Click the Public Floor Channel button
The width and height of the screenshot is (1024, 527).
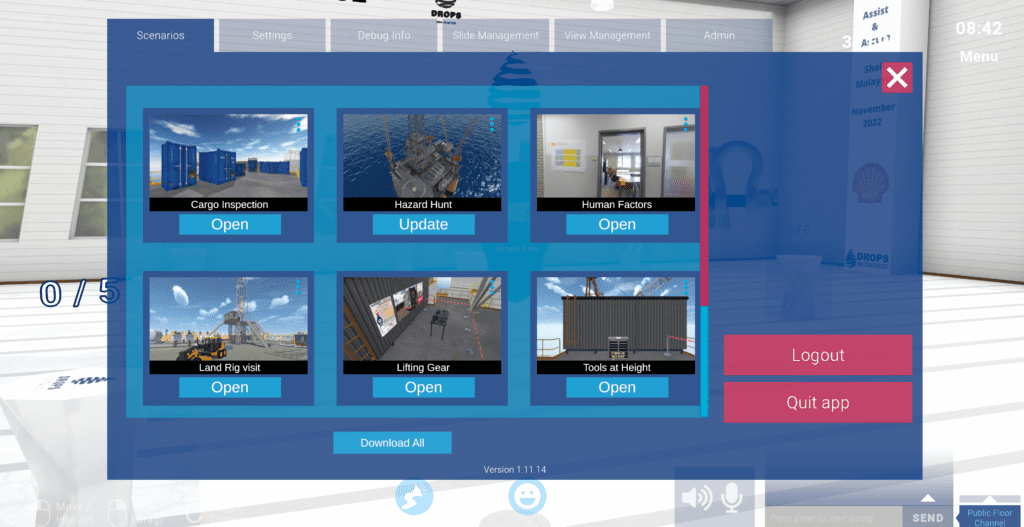pos(990,517)
